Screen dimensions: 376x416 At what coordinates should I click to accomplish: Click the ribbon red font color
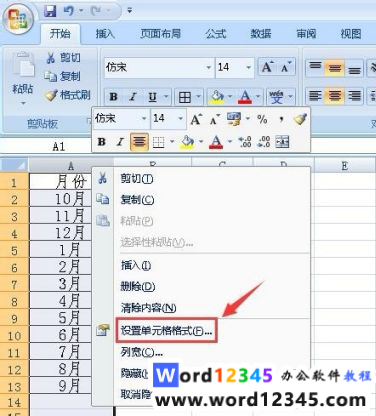(245, 97)
